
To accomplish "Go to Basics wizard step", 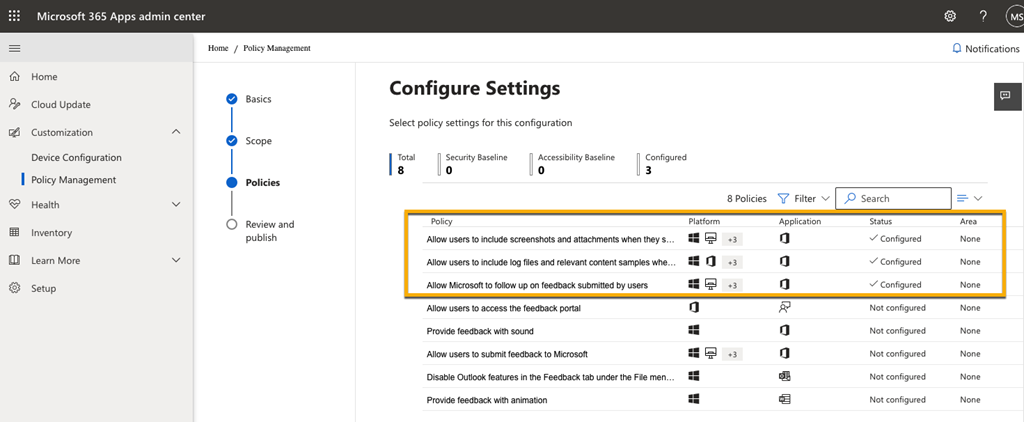I will click(259, 99).
